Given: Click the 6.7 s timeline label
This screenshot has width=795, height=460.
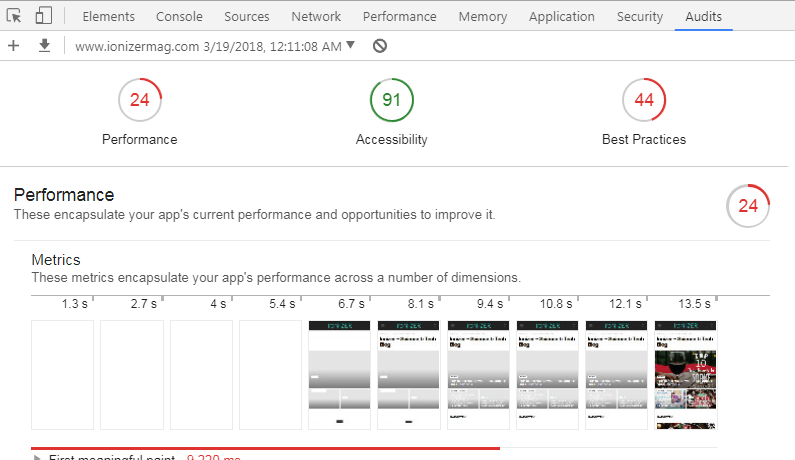Looking at the screenshot, I should click(351, 304).
